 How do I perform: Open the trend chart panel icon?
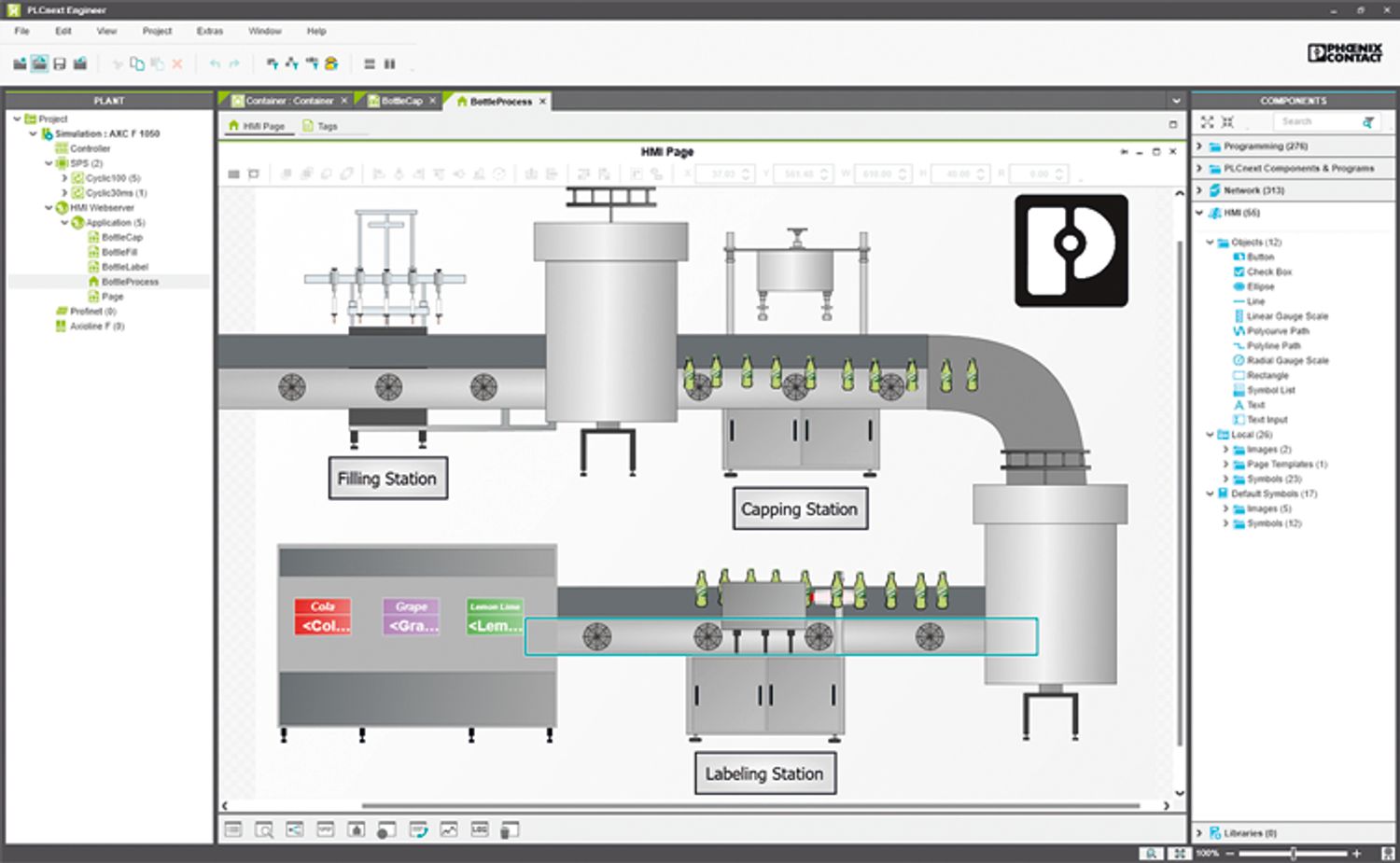pyautogui.click(x=449, y=829)
